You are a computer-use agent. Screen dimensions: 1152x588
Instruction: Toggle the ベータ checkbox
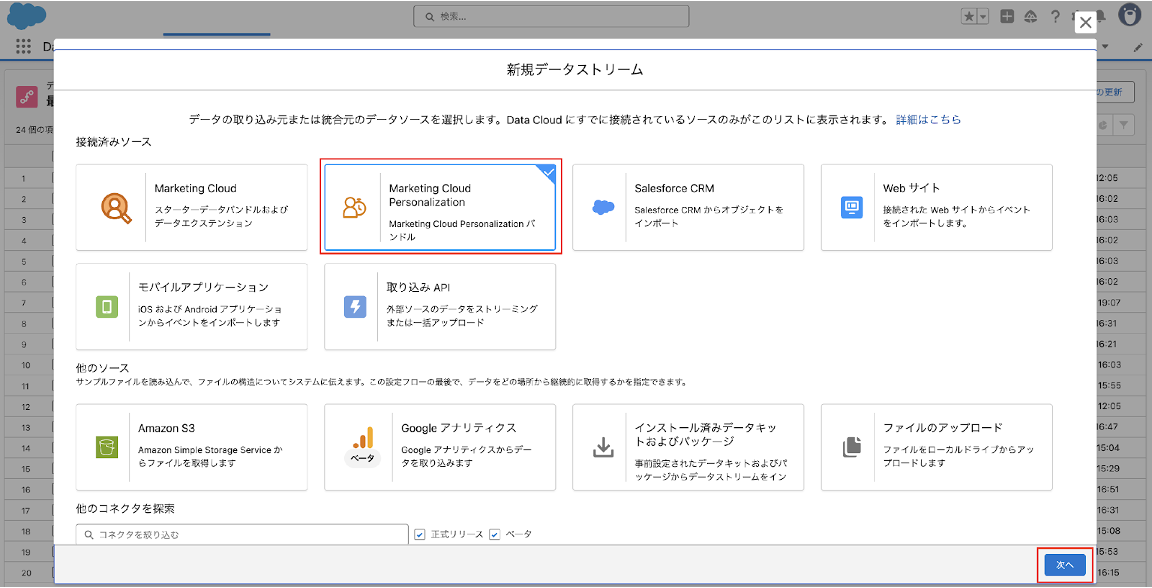coord(494,534)
